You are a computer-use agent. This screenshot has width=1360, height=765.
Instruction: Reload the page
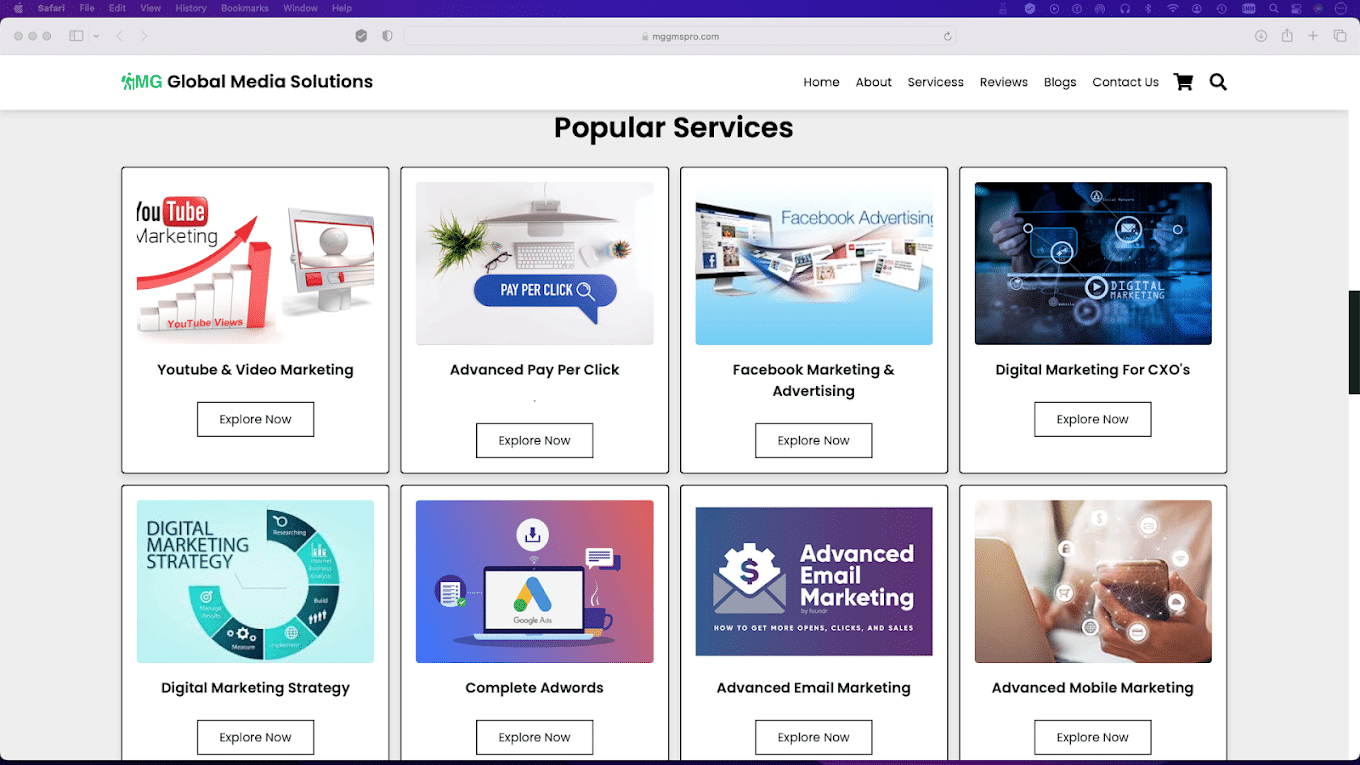click(947, 36)
